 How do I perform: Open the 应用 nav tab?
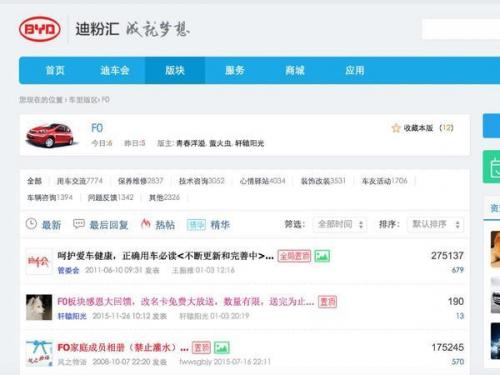(355, 70)
